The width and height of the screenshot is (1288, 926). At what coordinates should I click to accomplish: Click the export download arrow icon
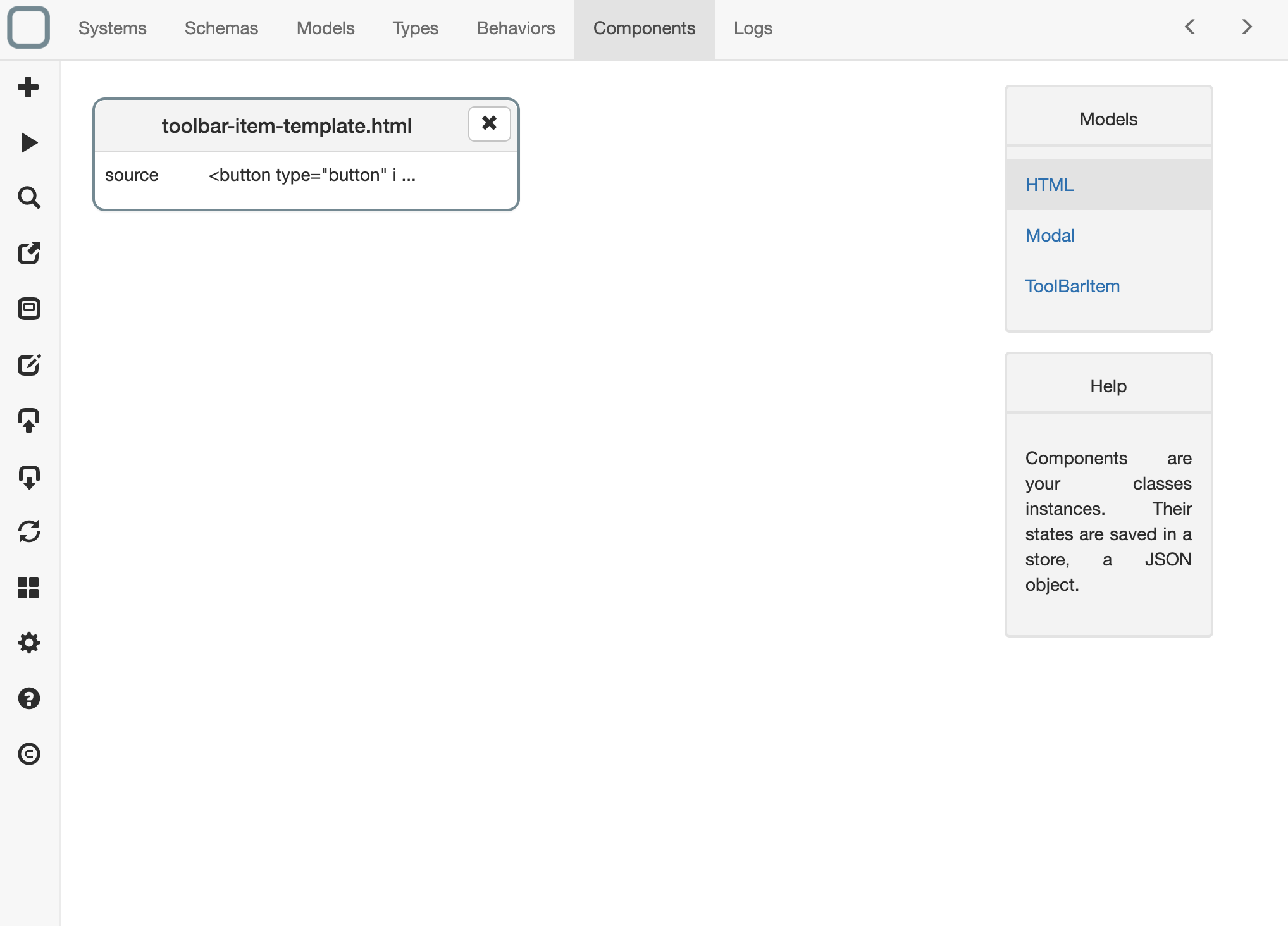[28, 476]
